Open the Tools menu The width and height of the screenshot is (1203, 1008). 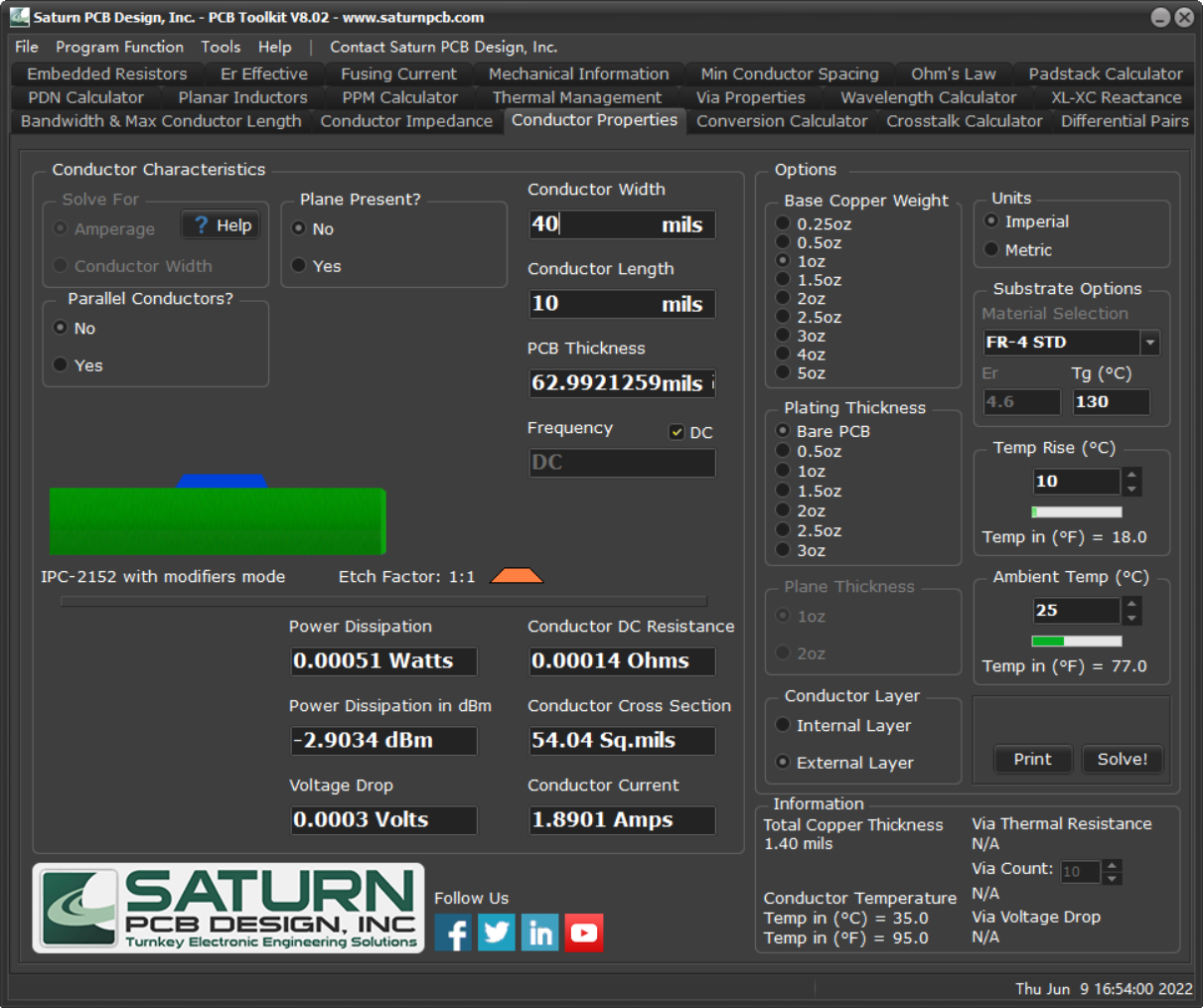[221, 47]
